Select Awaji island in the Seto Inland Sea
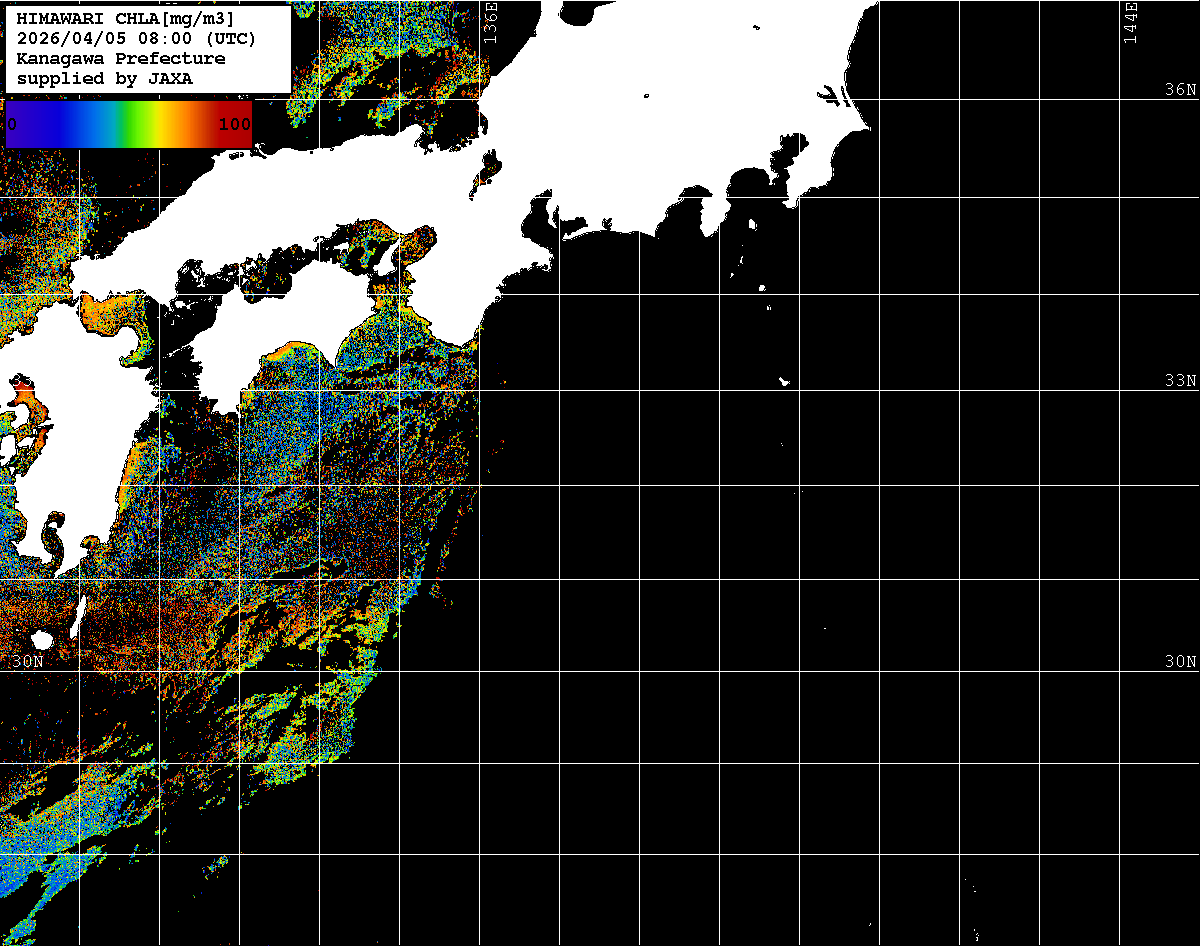The height and width of the screenshot is (946, 1200). 386,259
